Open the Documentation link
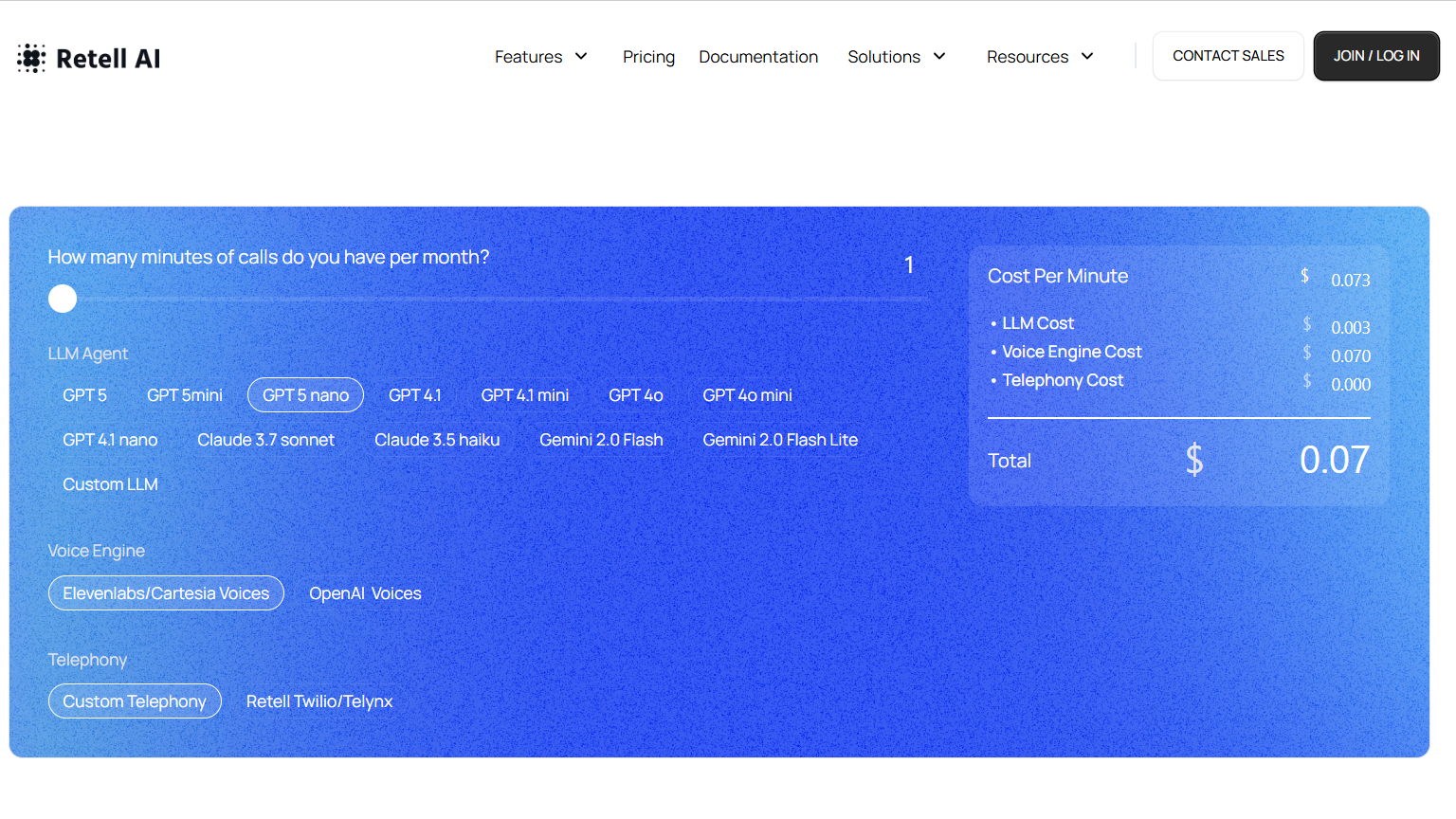The height and width of the screenshot is (819, 1456). (758, 57)
